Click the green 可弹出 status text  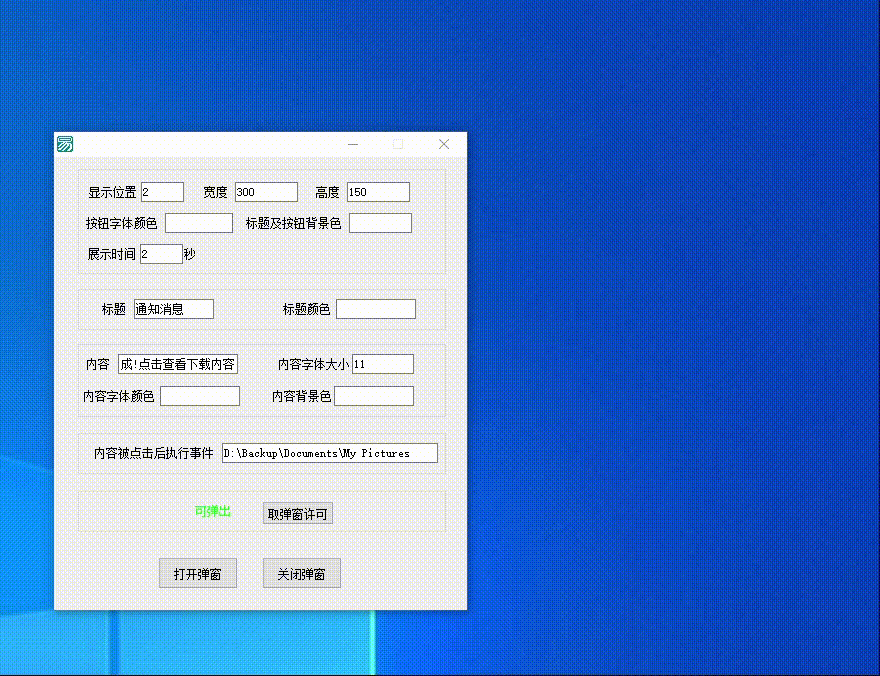[213, 511]
